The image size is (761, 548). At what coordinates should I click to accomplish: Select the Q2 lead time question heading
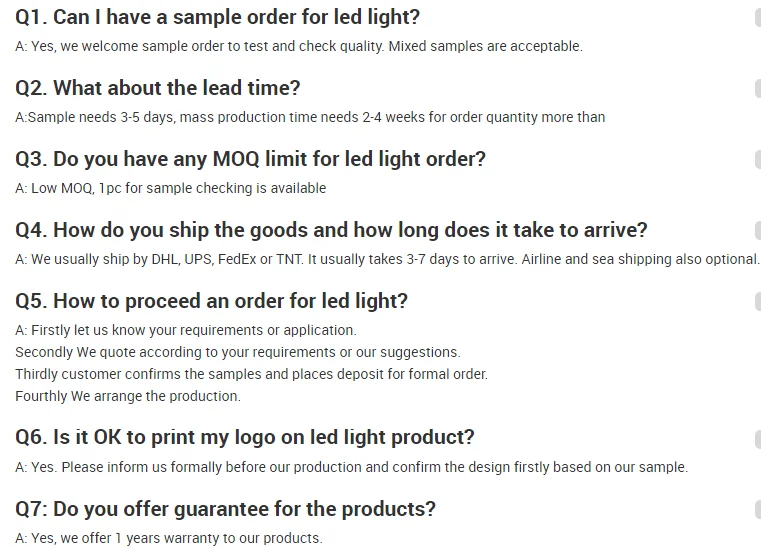point(158,88)
